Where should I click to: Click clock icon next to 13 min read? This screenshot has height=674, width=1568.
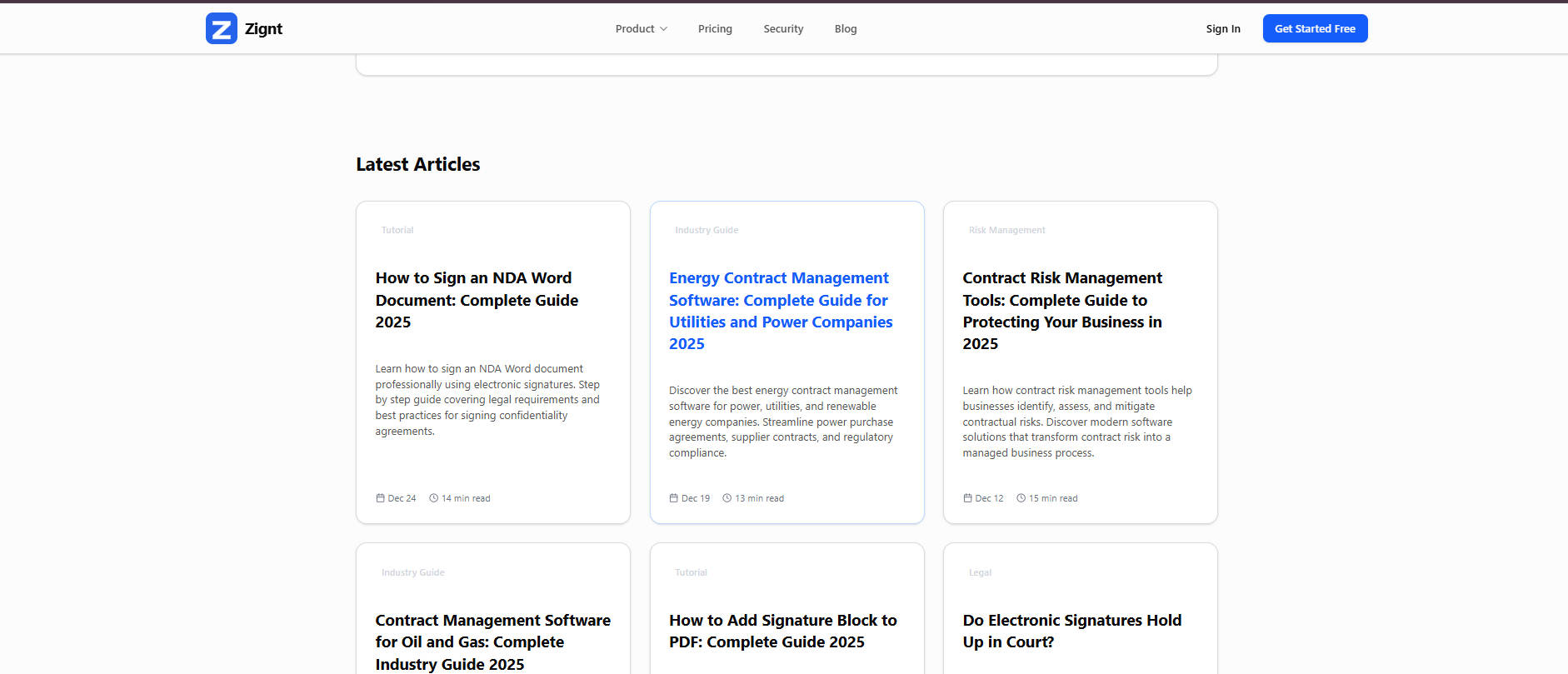727,498
